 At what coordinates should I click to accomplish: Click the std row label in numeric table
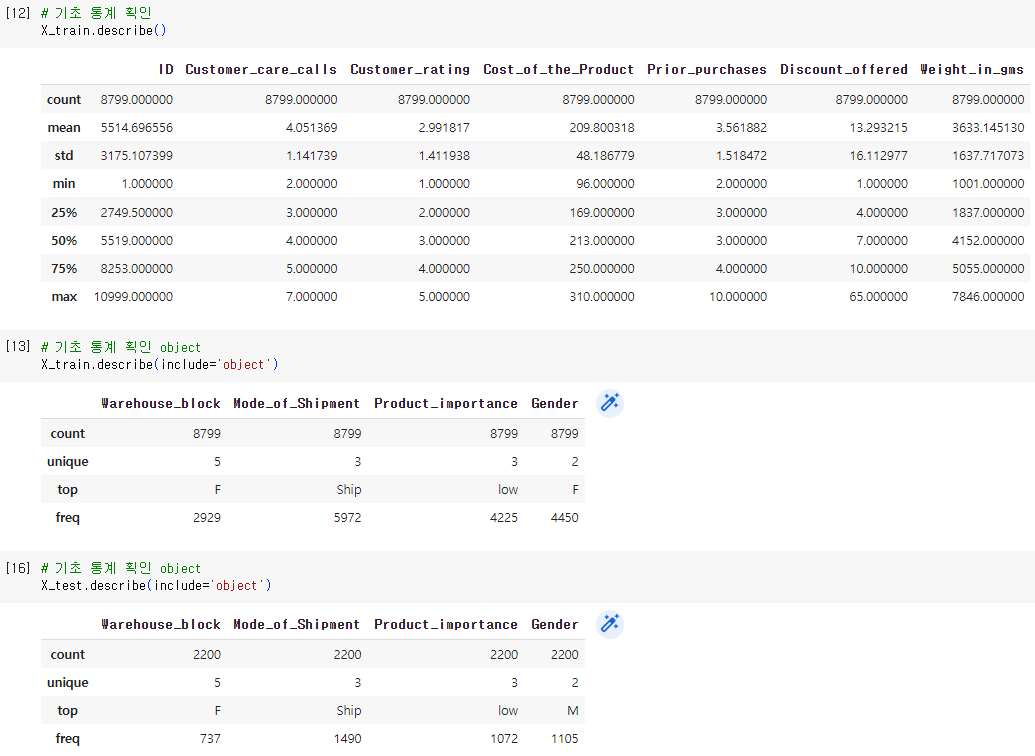point(64,156)
